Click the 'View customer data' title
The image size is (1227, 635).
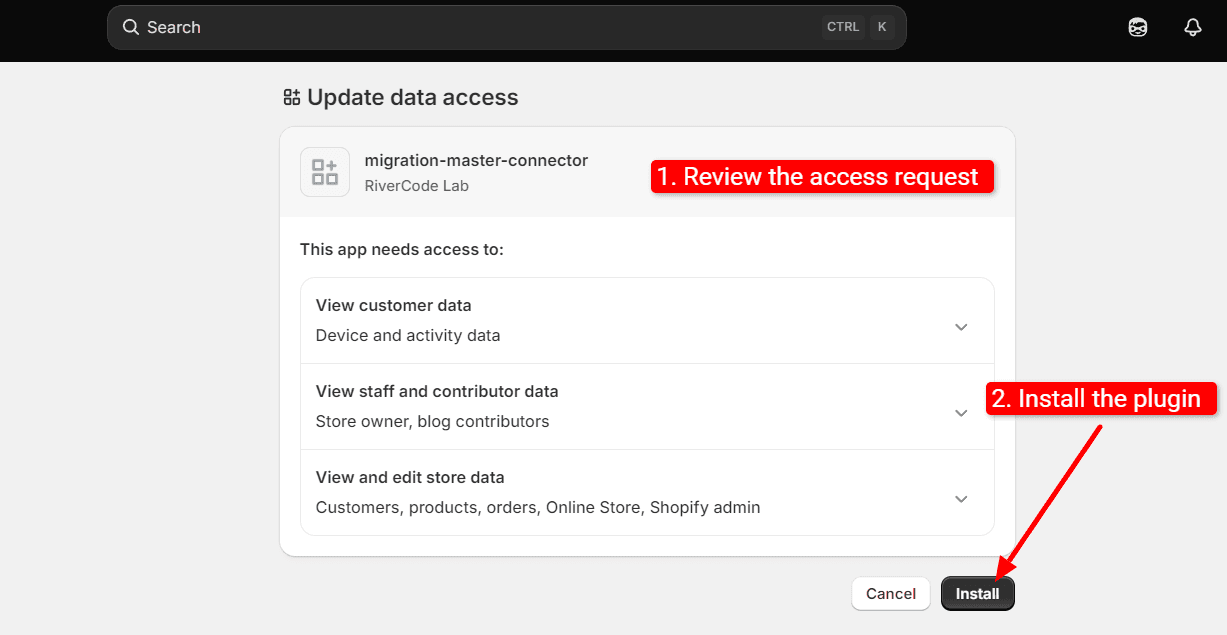394,305
